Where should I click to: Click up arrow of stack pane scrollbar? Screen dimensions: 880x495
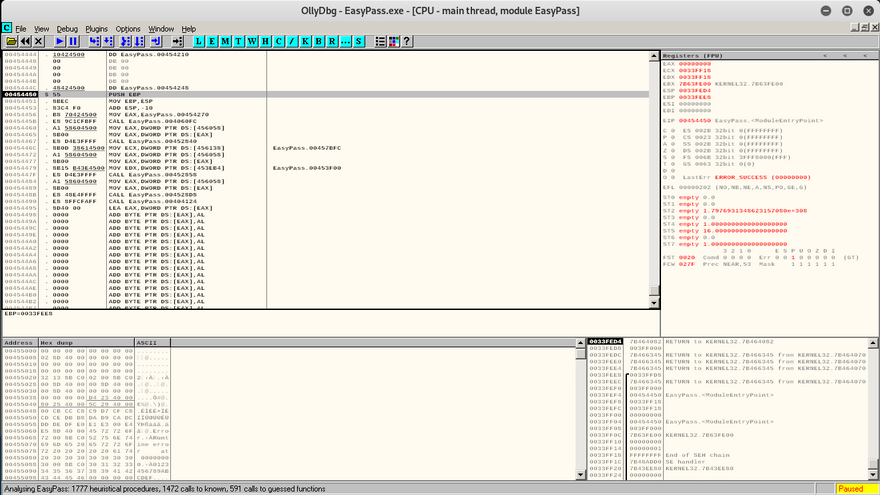(x=873, y=343)
